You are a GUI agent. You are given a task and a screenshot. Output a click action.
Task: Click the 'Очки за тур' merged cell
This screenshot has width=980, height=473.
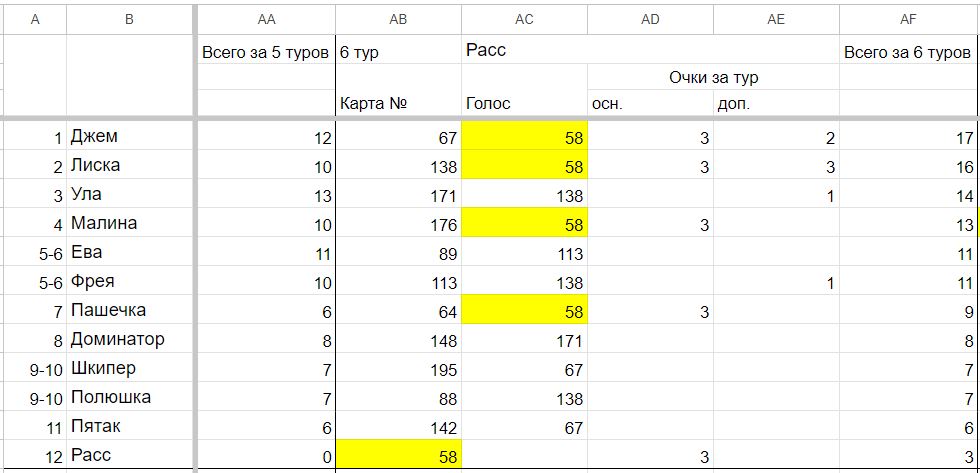(713, 77)
